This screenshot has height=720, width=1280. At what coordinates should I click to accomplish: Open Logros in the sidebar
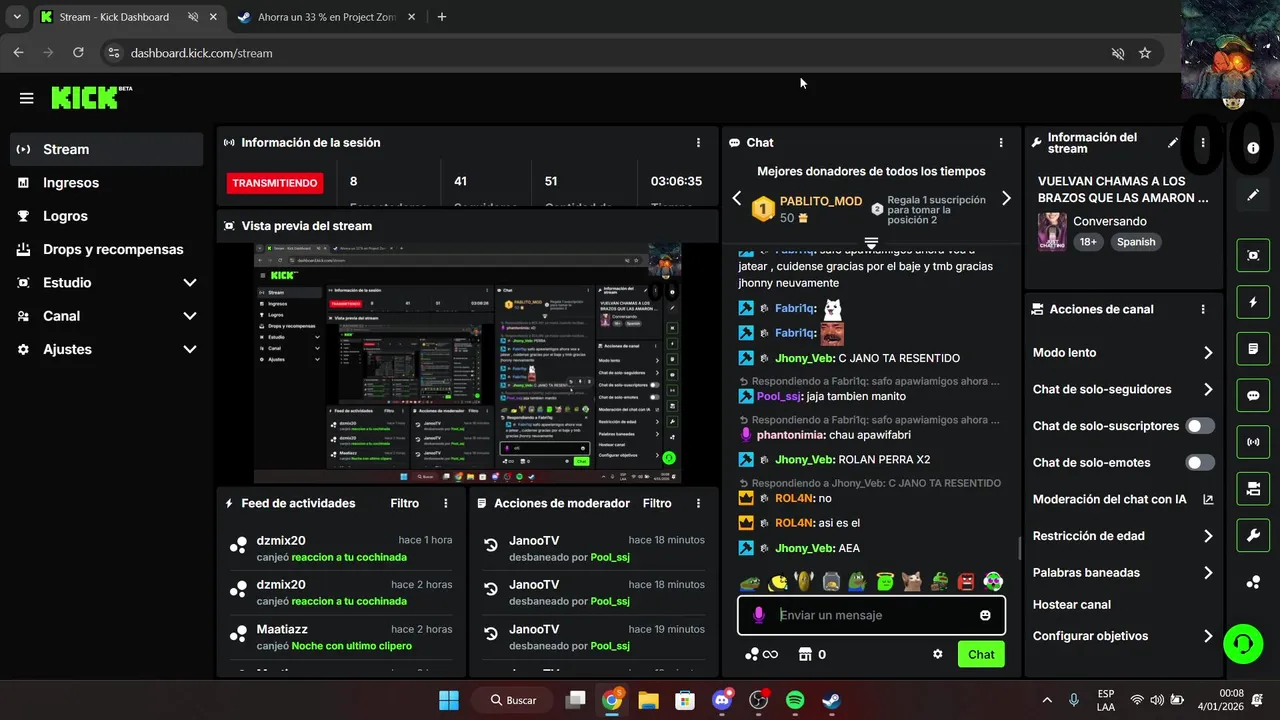click(x=106, y=216)
